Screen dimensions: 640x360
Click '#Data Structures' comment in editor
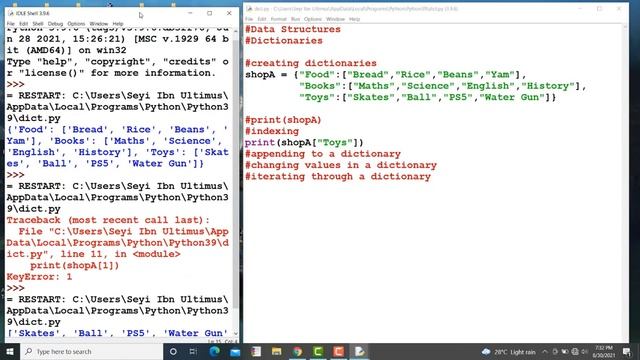293,29
